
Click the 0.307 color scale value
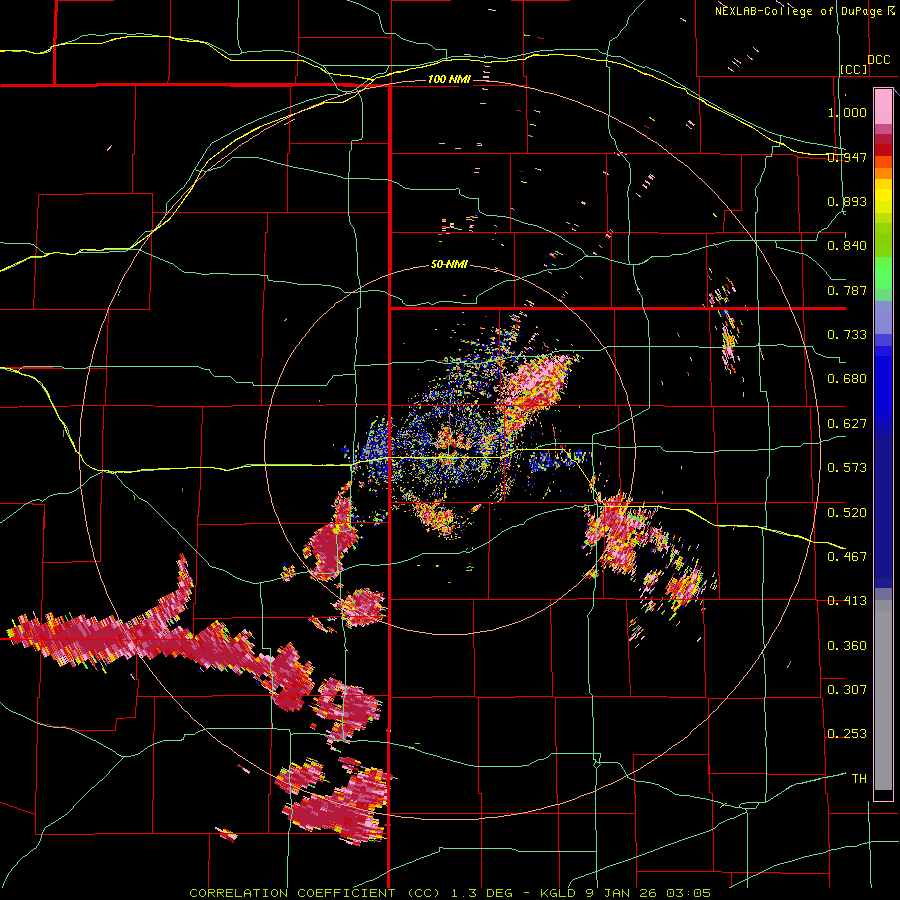[847, 690]
